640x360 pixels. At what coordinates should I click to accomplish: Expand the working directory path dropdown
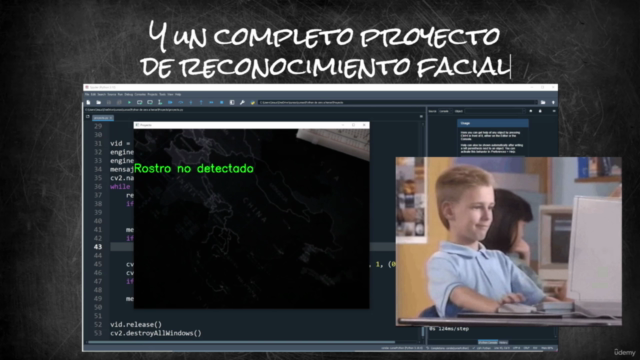pyautogui.click(x=535, y=102)
